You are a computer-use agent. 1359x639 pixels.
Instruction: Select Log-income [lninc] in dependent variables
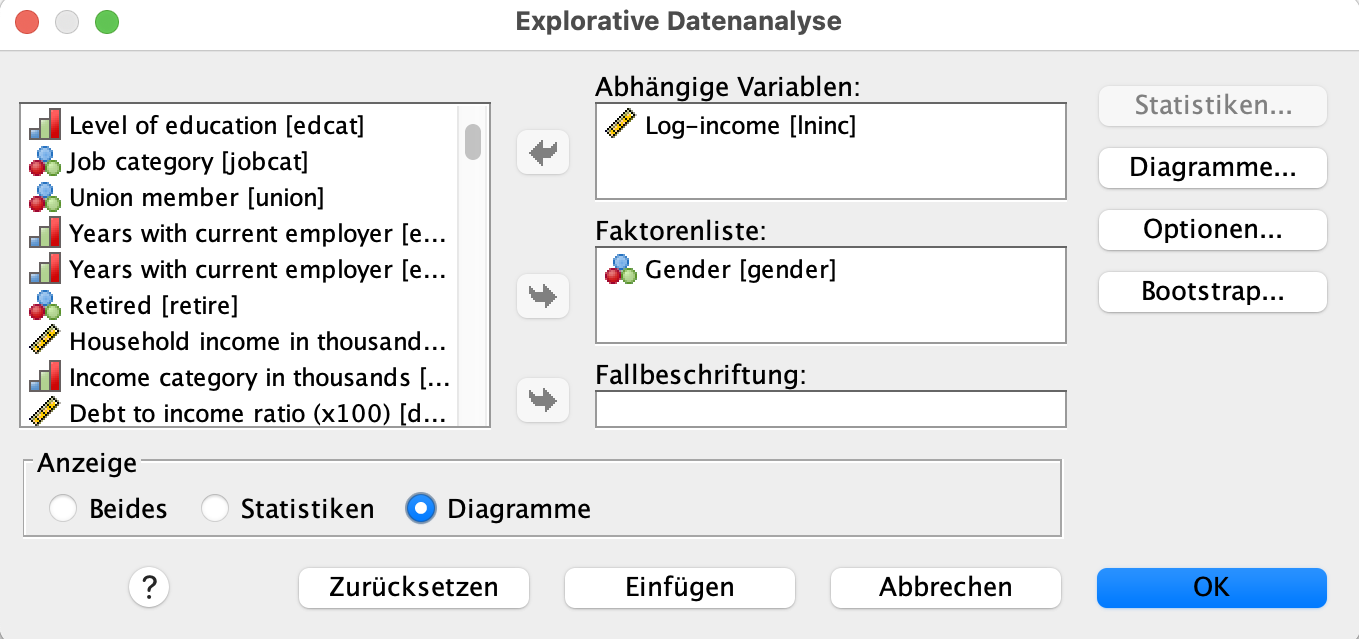(831, 126)
